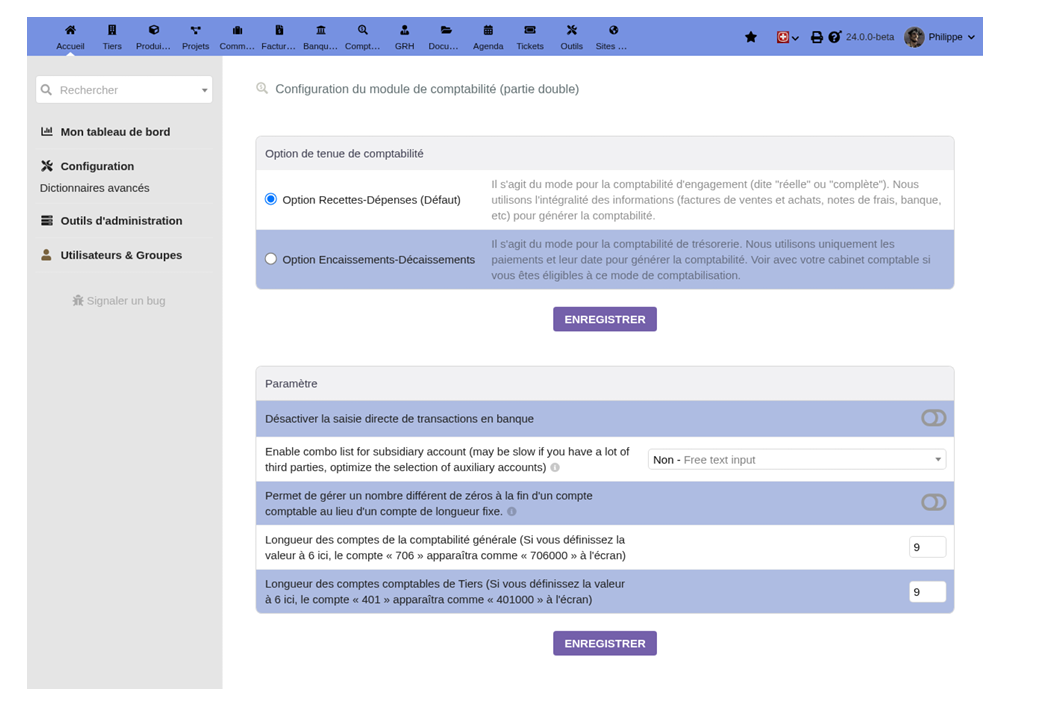Select Option Recettes-Dépenses radio button
The width and height of the screenshot is (1063, 708).
(x=270, y=199)
